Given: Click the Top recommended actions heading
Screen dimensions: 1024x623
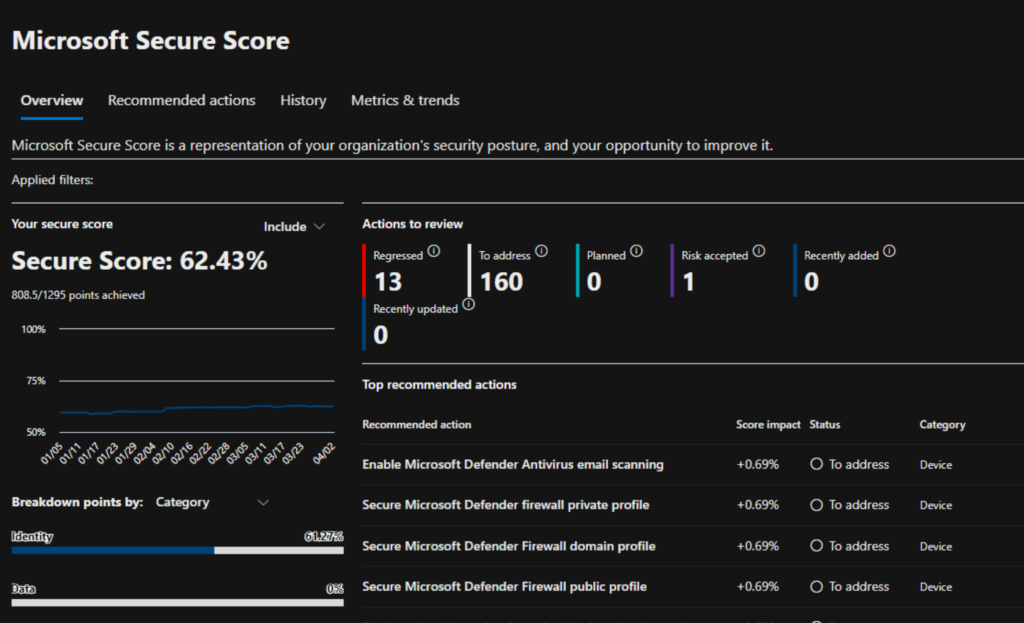Looking at the screenshot, I should [439, 385].
